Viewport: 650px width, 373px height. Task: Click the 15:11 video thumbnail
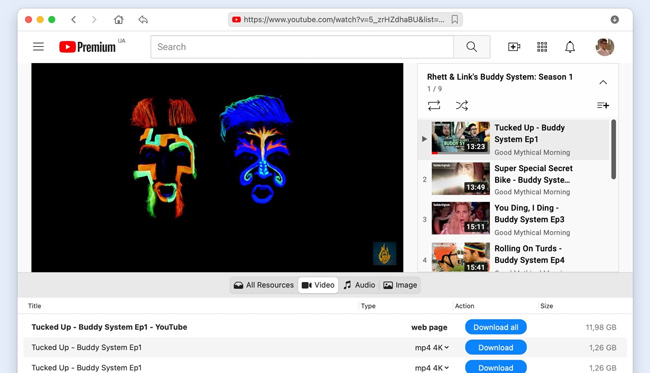click(x=461, y=218)
